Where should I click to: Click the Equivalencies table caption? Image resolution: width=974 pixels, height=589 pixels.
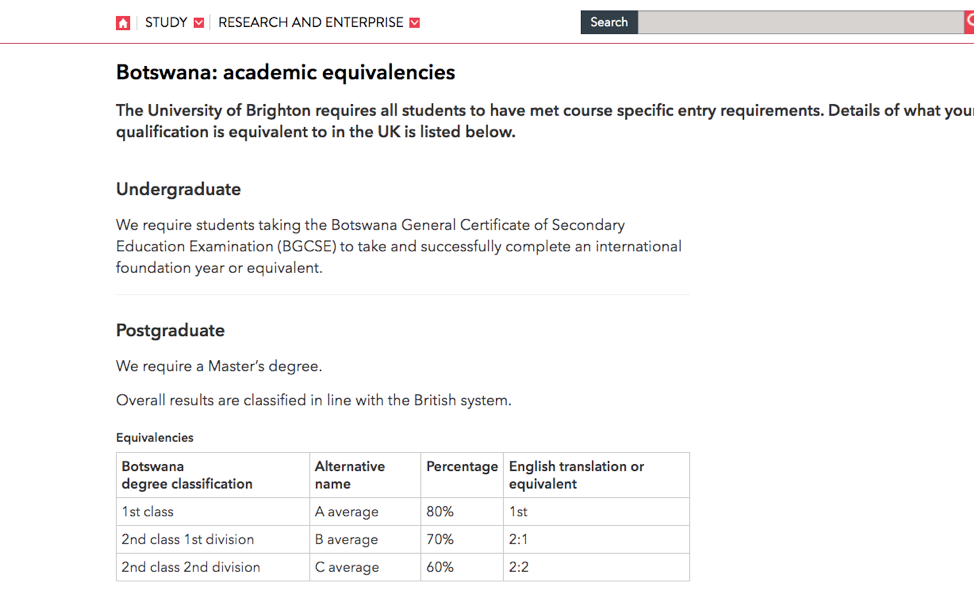tap(155, 438)
